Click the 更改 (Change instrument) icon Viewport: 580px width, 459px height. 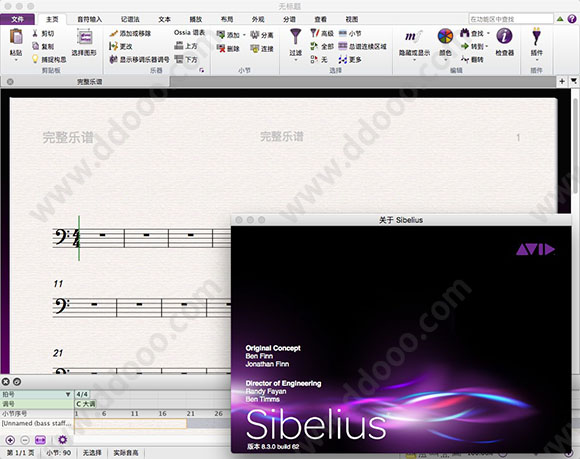coord(113,46)
